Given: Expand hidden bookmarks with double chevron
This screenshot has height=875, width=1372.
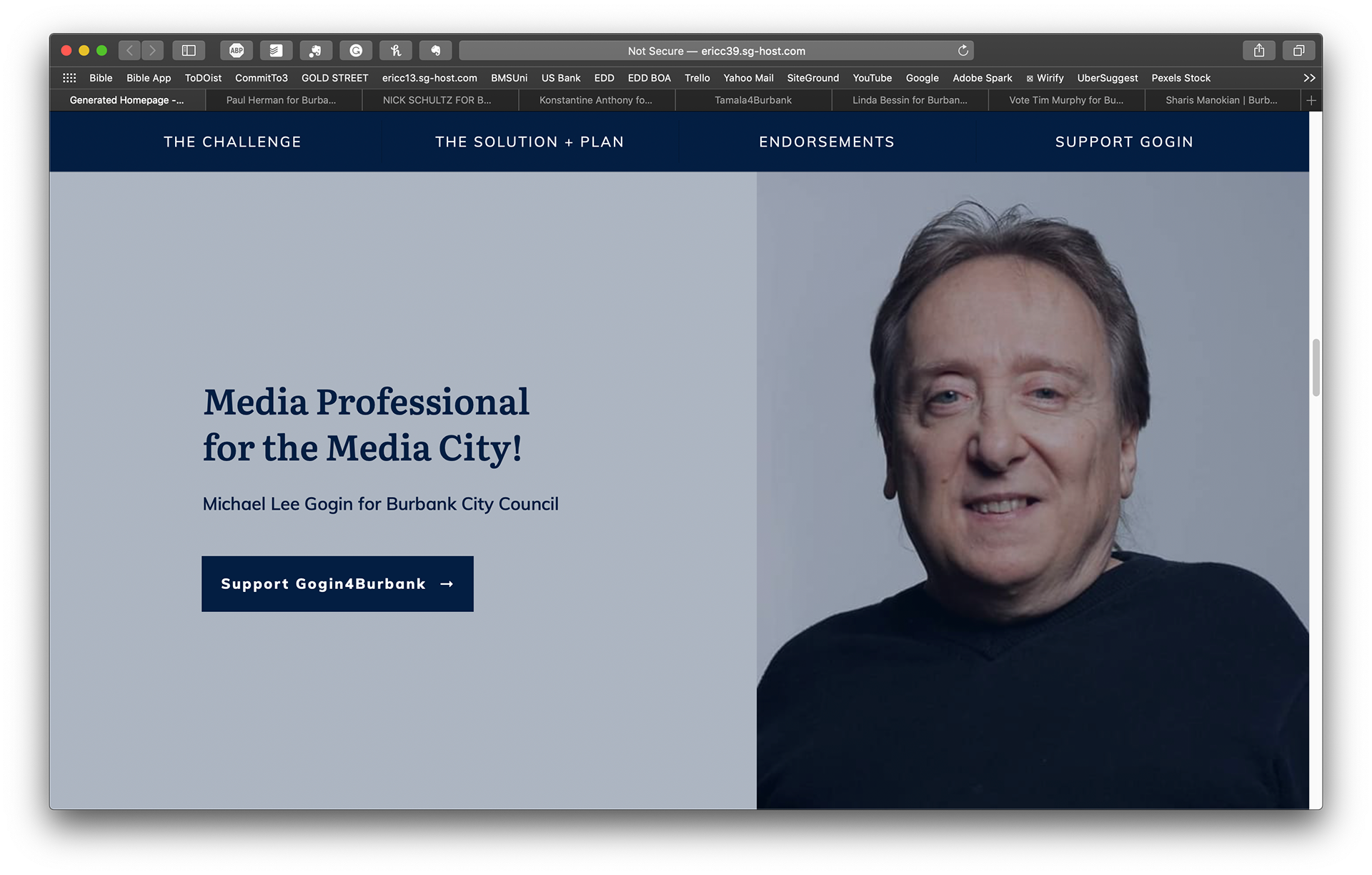Looking at the screenshot, I should [x=1308, y=78].
